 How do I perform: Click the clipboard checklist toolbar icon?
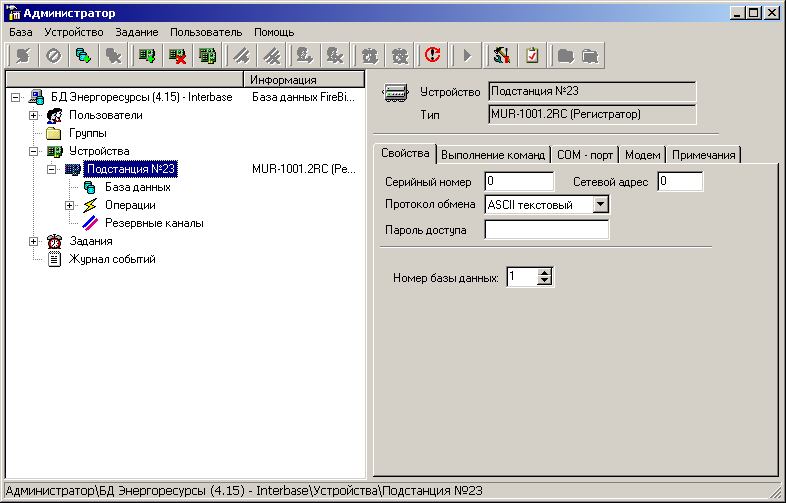532,55
